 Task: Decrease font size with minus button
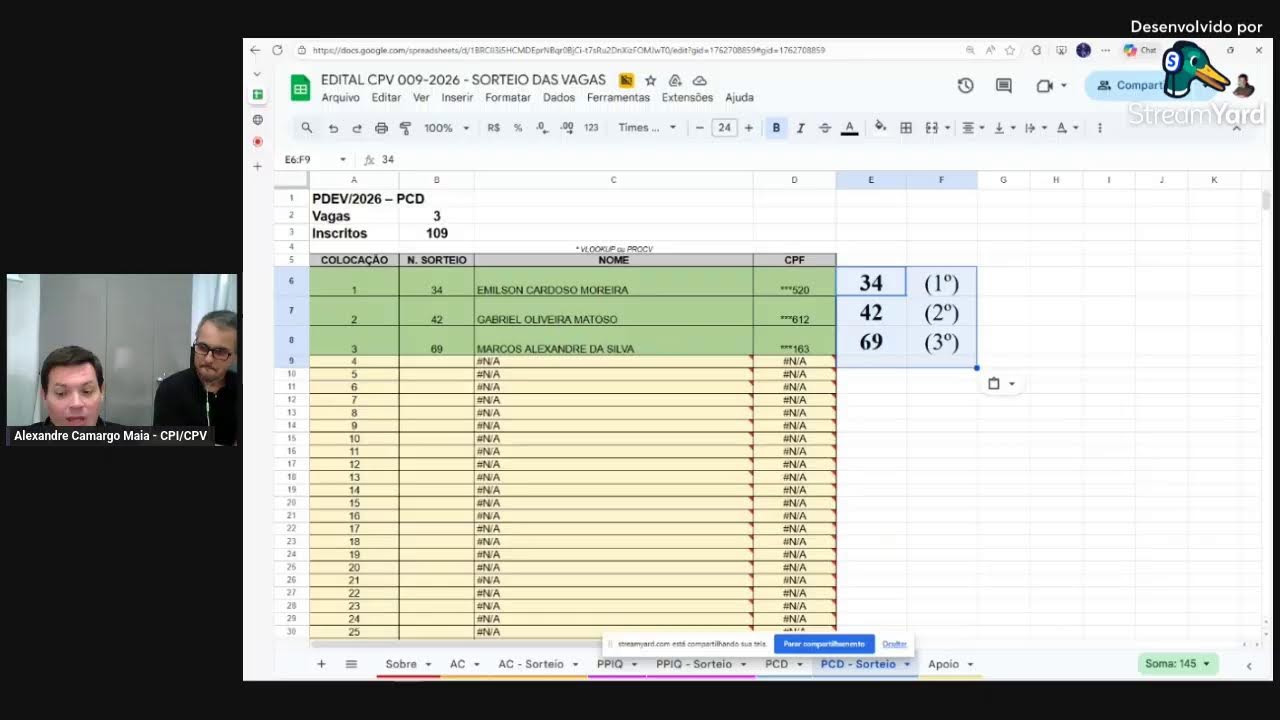(699, 128)
